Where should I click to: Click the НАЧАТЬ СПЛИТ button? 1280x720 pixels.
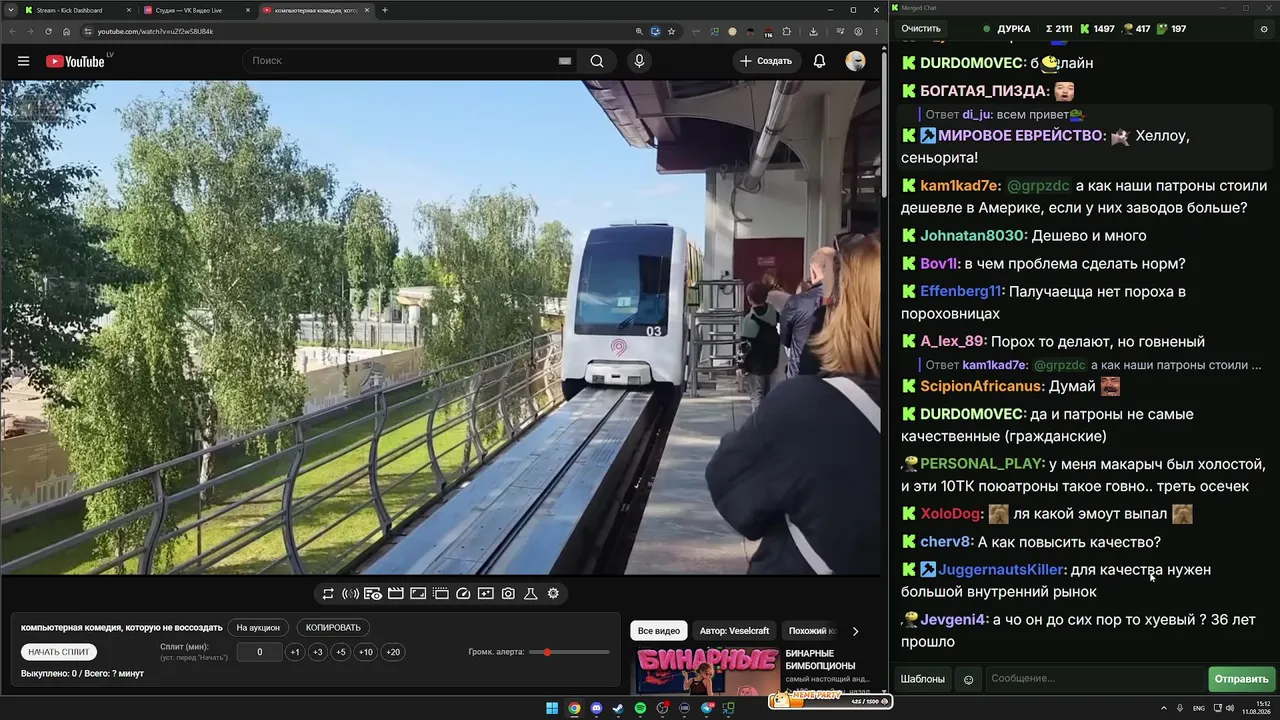(x=59, y=652)
